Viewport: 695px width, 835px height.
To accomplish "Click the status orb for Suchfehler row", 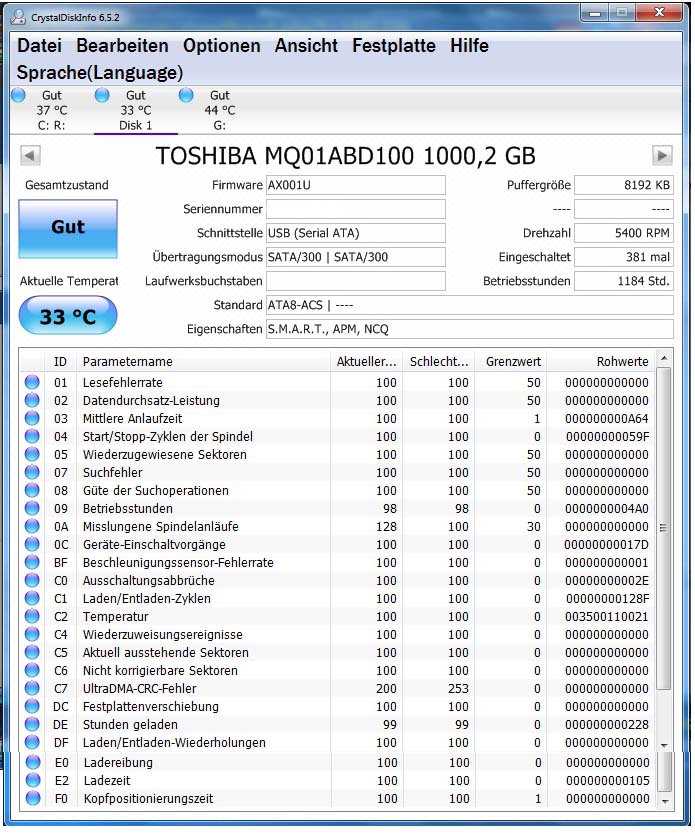I will pos(32,472).
